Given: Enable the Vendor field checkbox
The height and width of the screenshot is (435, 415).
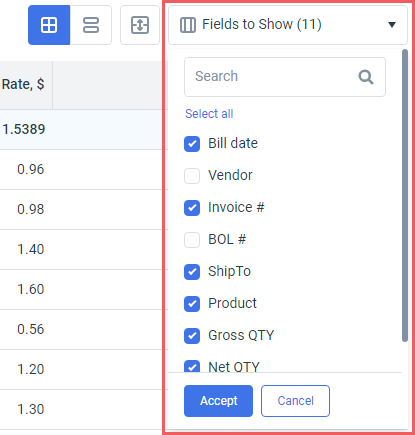Looking at the screenshot, I should 192,176.
